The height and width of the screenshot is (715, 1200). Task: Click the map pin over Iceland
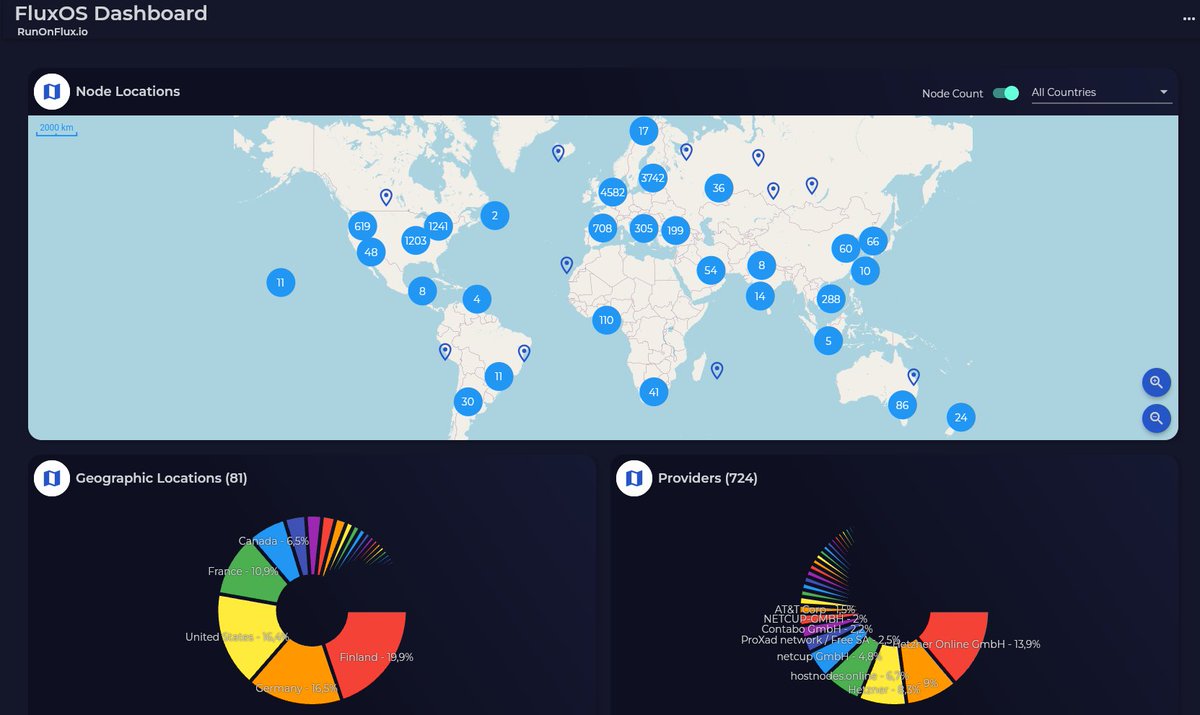pos(558,153)
